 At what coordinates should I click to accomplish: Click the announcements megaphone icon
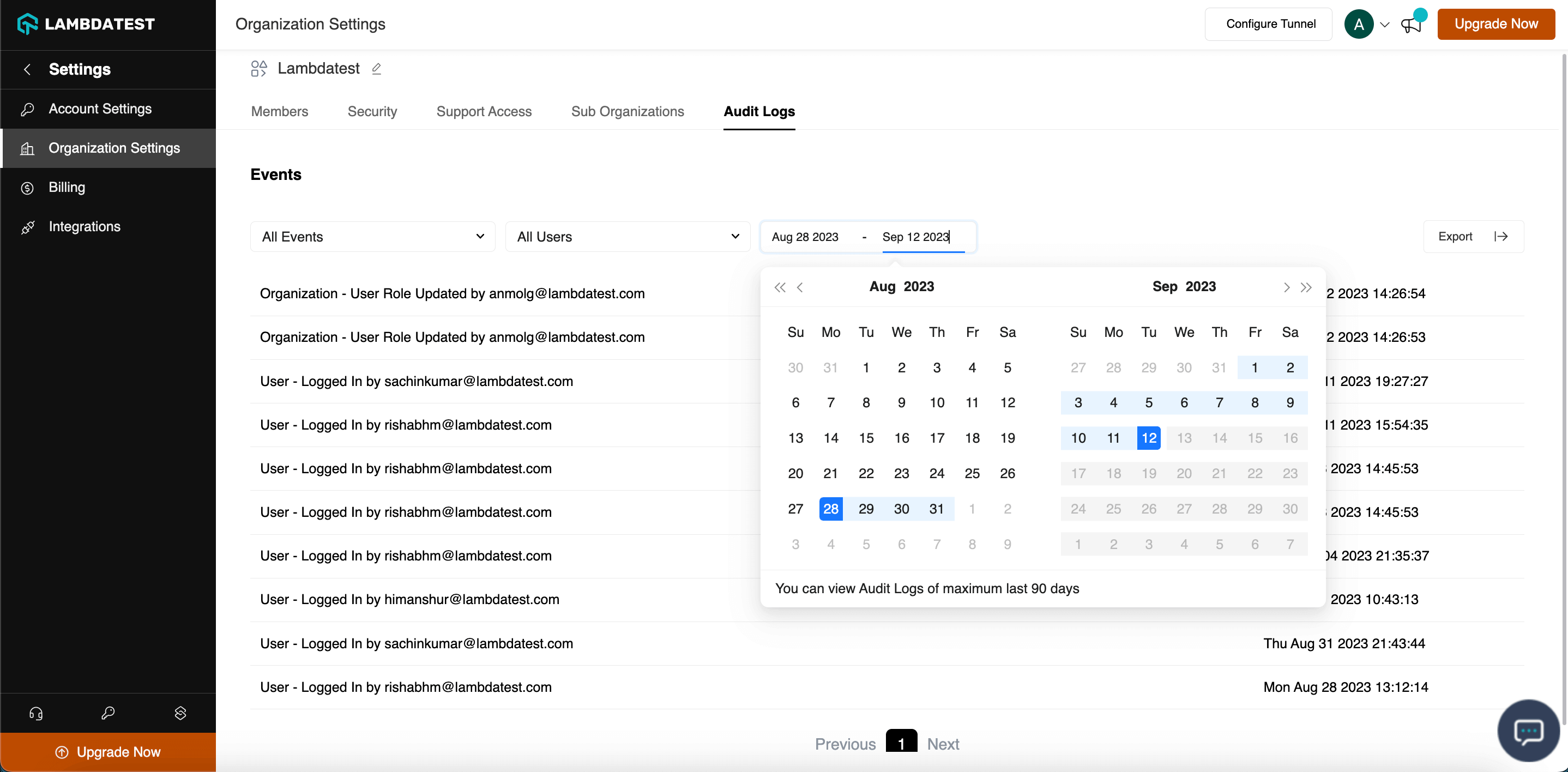[1410, 25]
